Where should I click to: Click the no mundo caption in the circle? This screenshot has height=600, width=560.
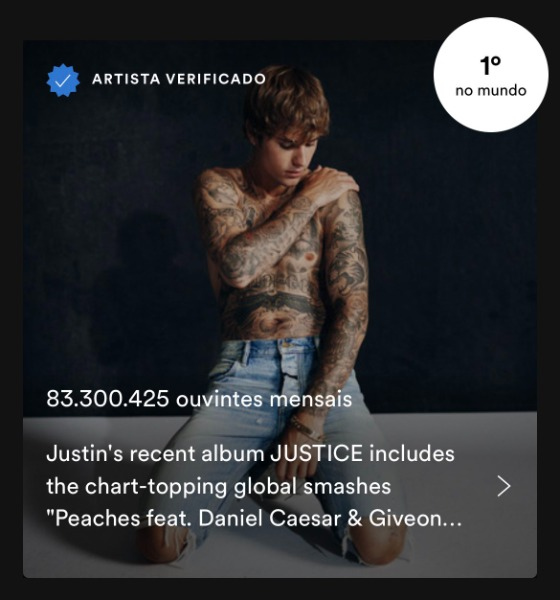(x=491, y=91)
